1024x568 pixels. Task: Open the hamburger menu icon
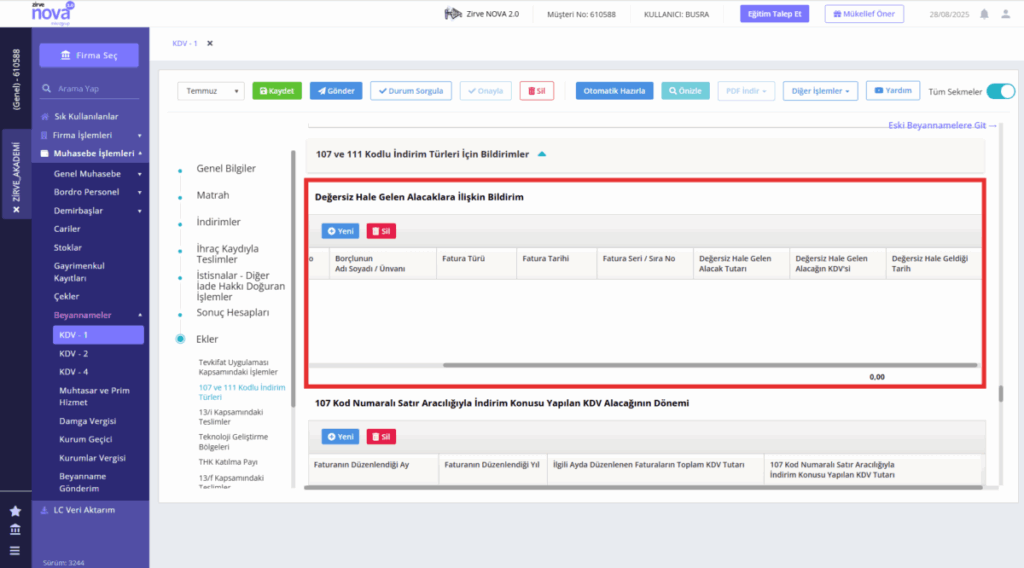tap(15, 550)
